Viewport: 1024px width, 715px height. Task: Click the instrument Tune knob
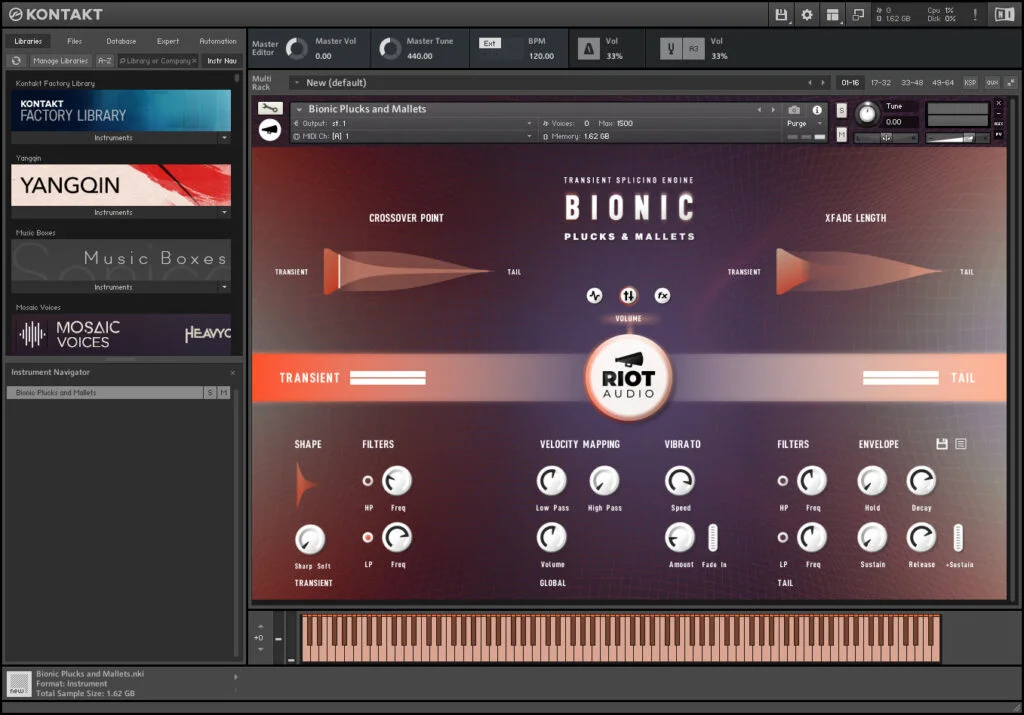(x=867, y=114)
